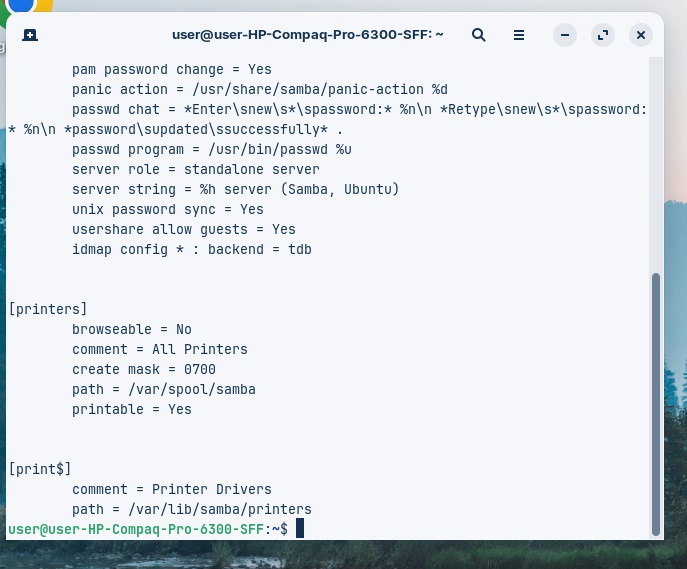This screenshot has width=687, height=569.
Task: Click the 'create mask = 0700' line
Action: 143,369
